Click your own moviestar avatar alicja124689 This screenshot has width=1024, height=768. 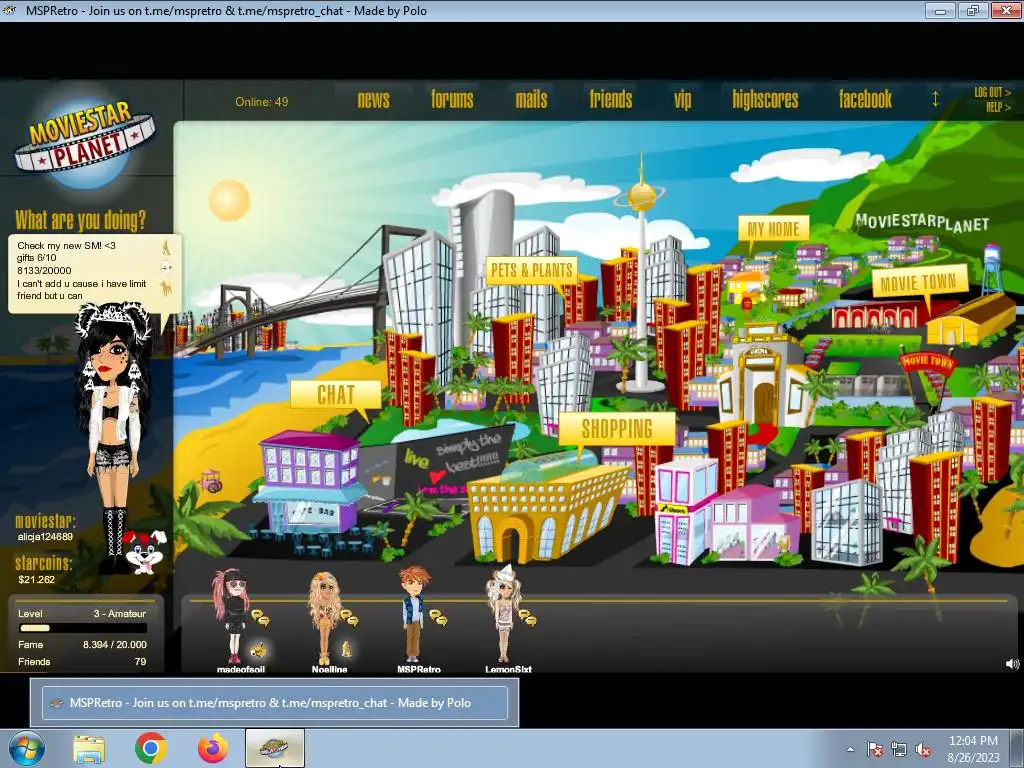point(114,438)
